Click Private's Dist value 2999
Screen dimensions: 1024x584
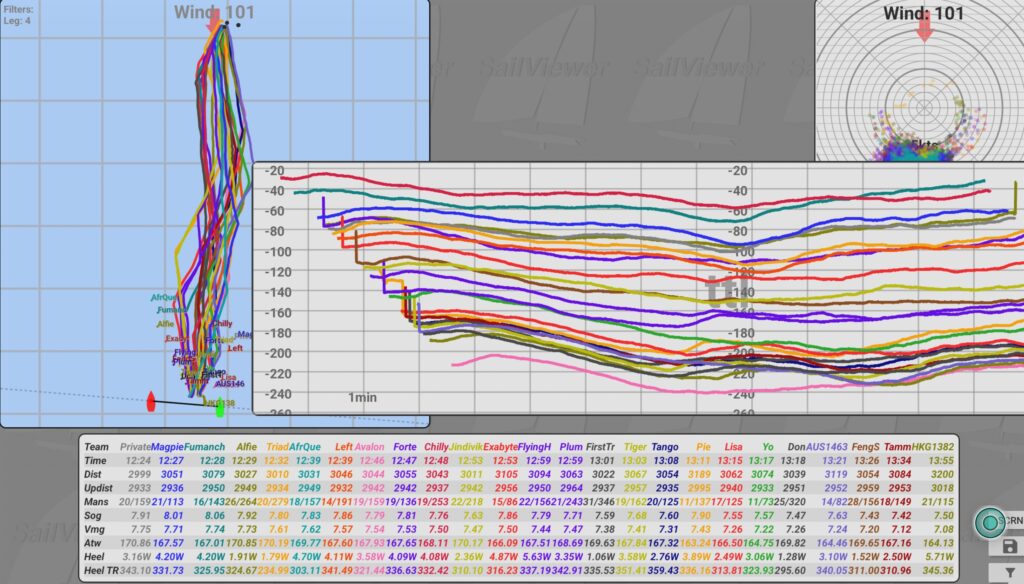pos(139,474)
